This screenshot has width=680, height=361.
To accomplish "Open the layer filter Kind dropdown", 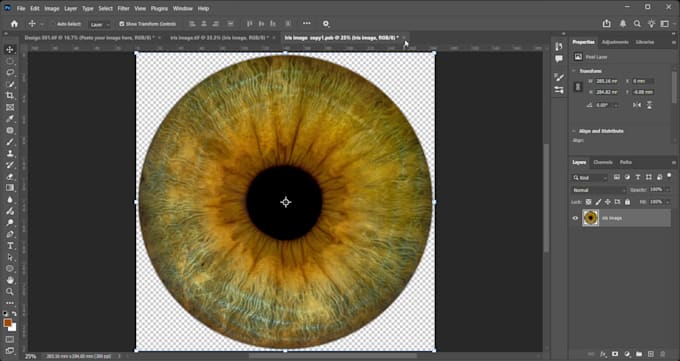I will click(590, 177).
